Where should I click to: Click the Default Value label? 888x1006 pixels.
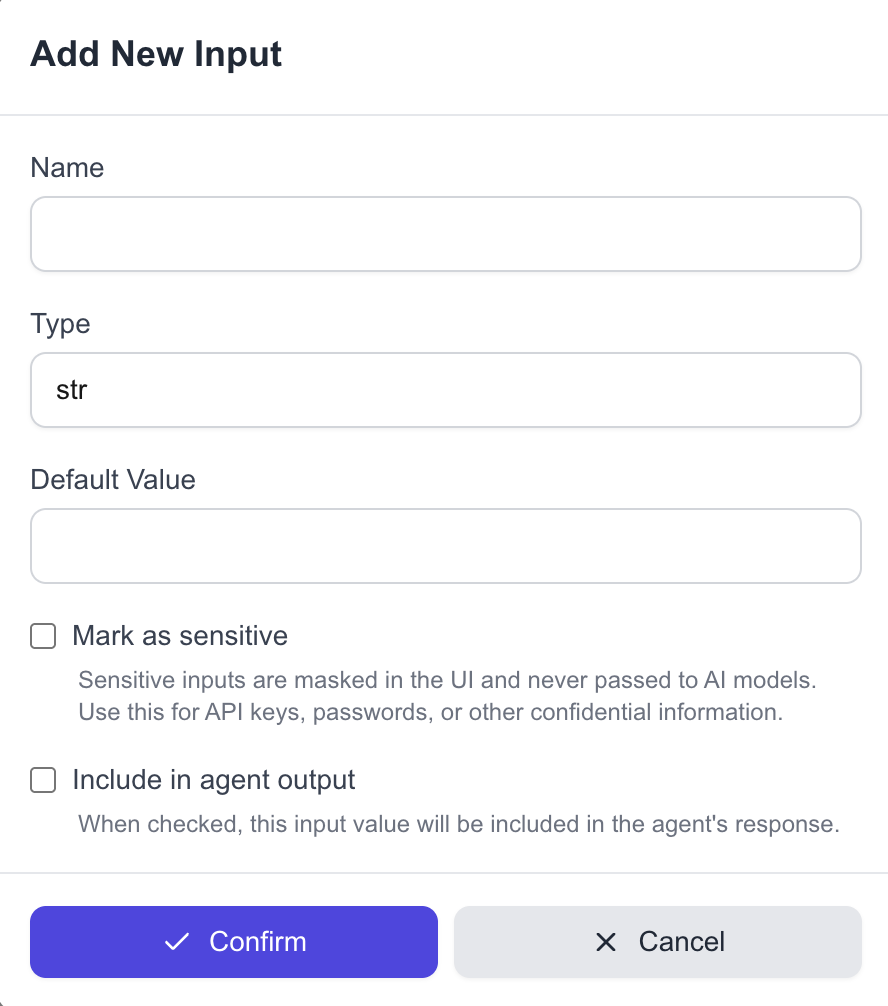click(113, 480)
